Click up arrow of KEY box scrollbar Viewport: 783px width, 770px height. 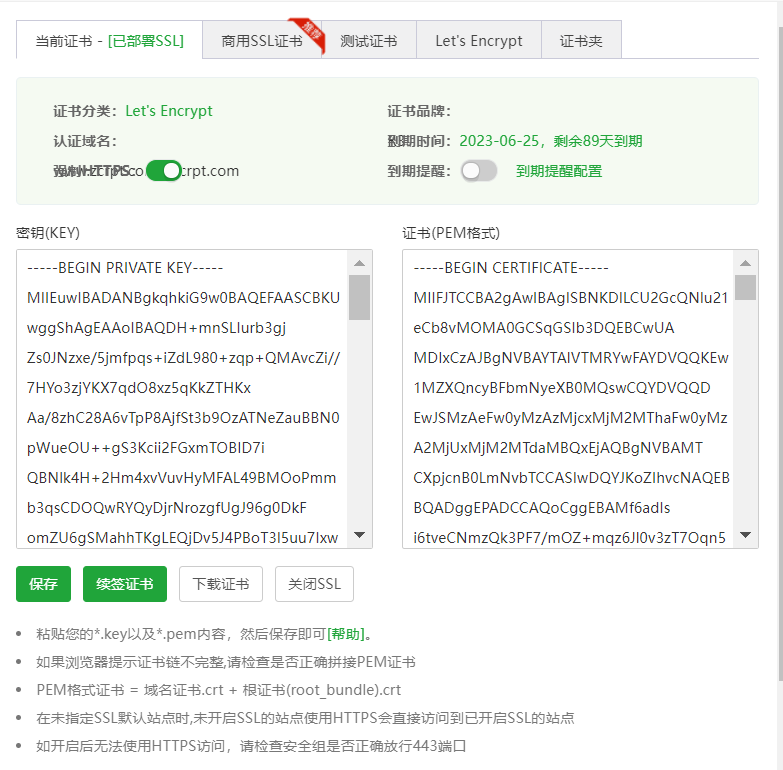(359, 263)
